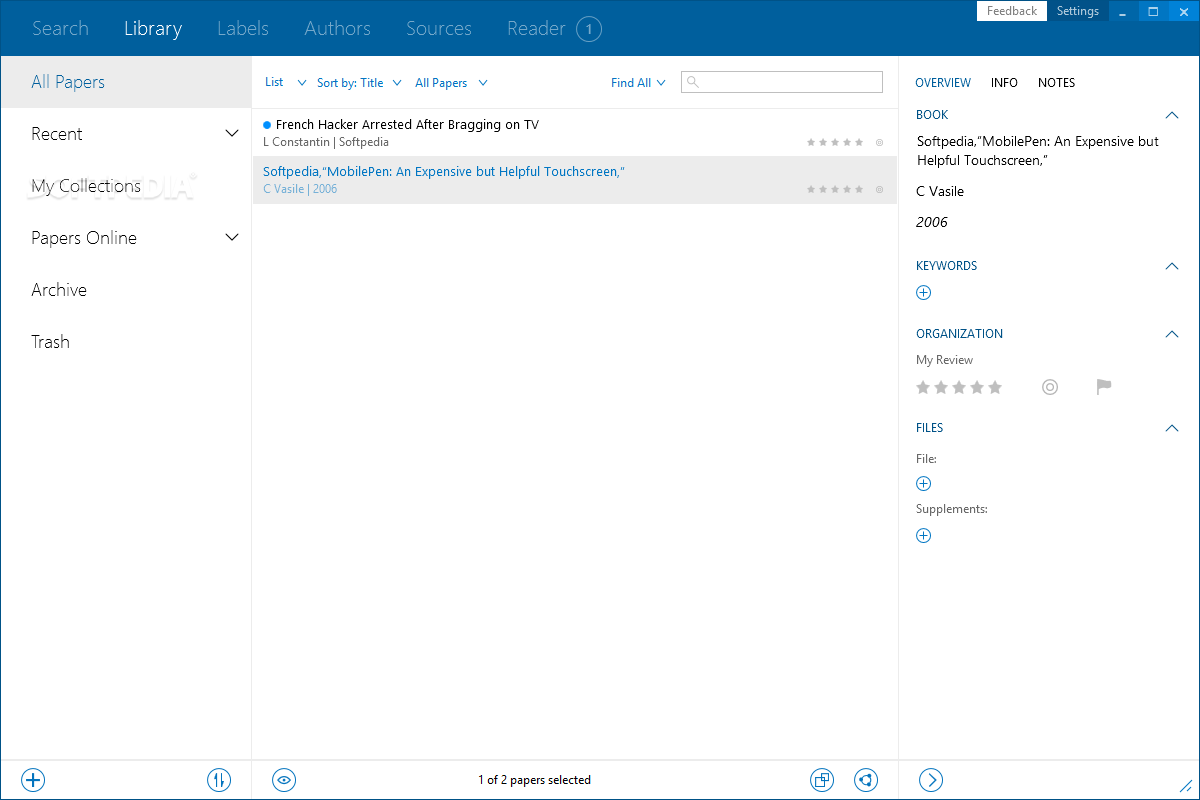Expand the Recent sidebar section chevron
Image resolution: width=1200 pixels, height=800 pixels.
coord(232,133)
